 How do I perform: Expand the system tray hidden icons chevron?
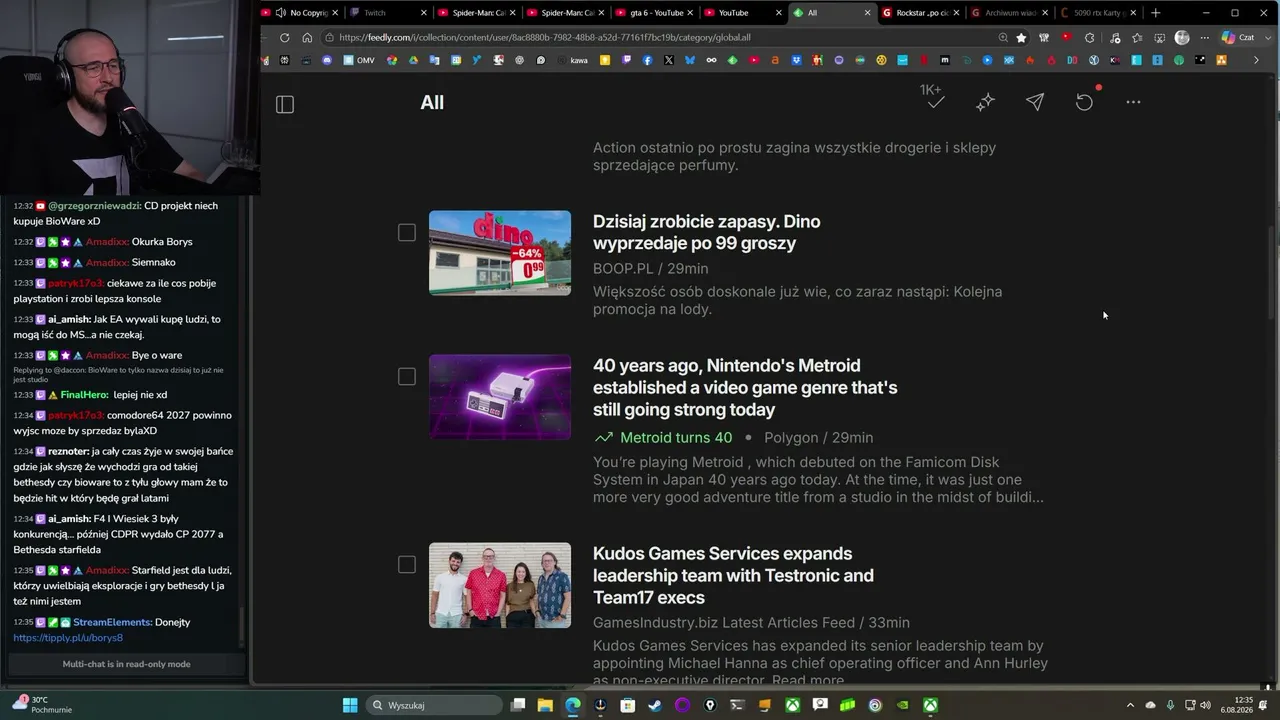pyautogui.click(x=1130, y=705)
